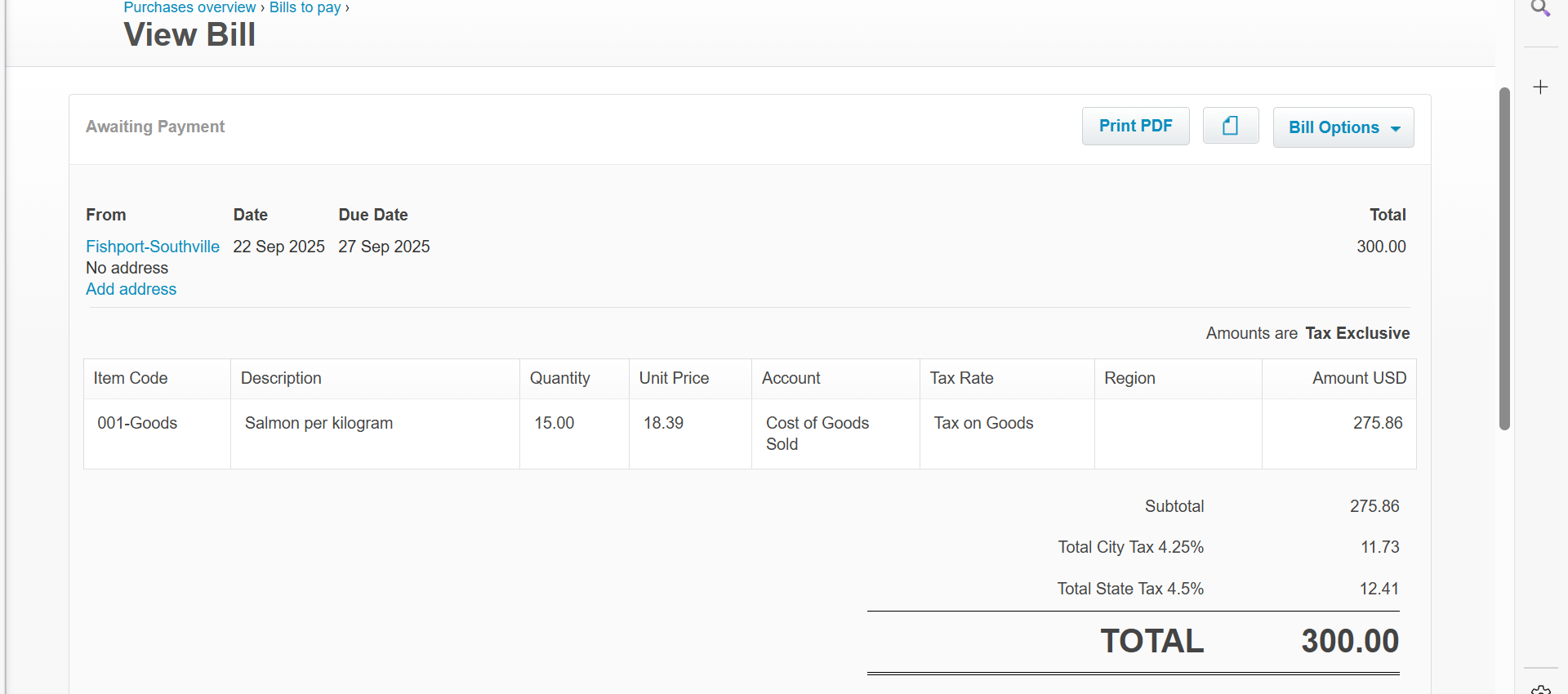Screen dimensions: 1568x694
Task: Click the Tax on Goods rate cell
Action: click(x=983, y=423)
